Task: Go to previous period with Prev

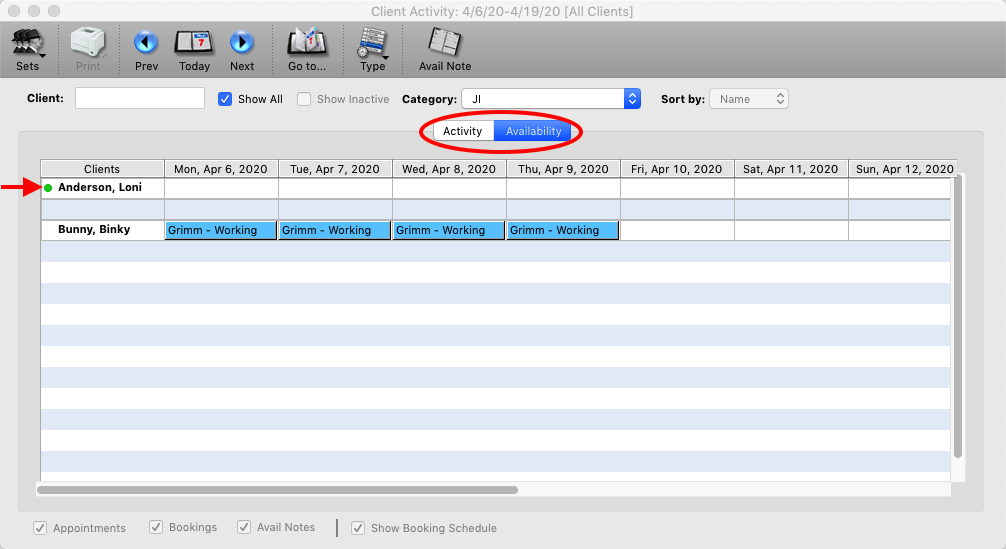Action: (x=146, y=49)
